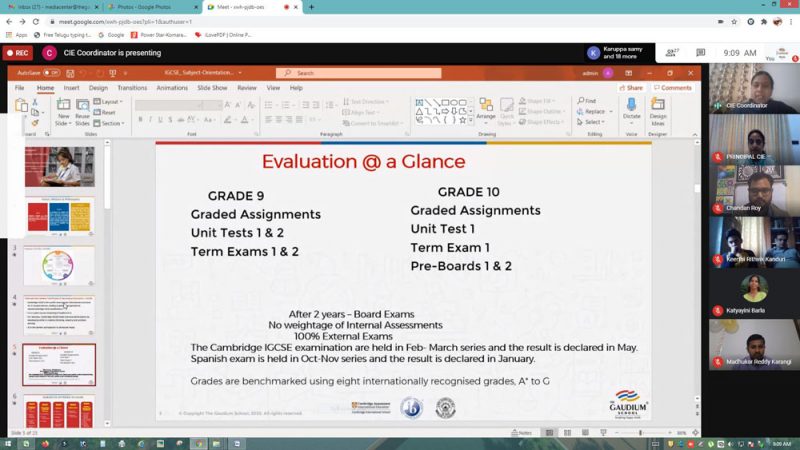Click the Fit slide to window icon
Image resolution: width=800 pixels, height=450 pixels.
pos(695,433)
